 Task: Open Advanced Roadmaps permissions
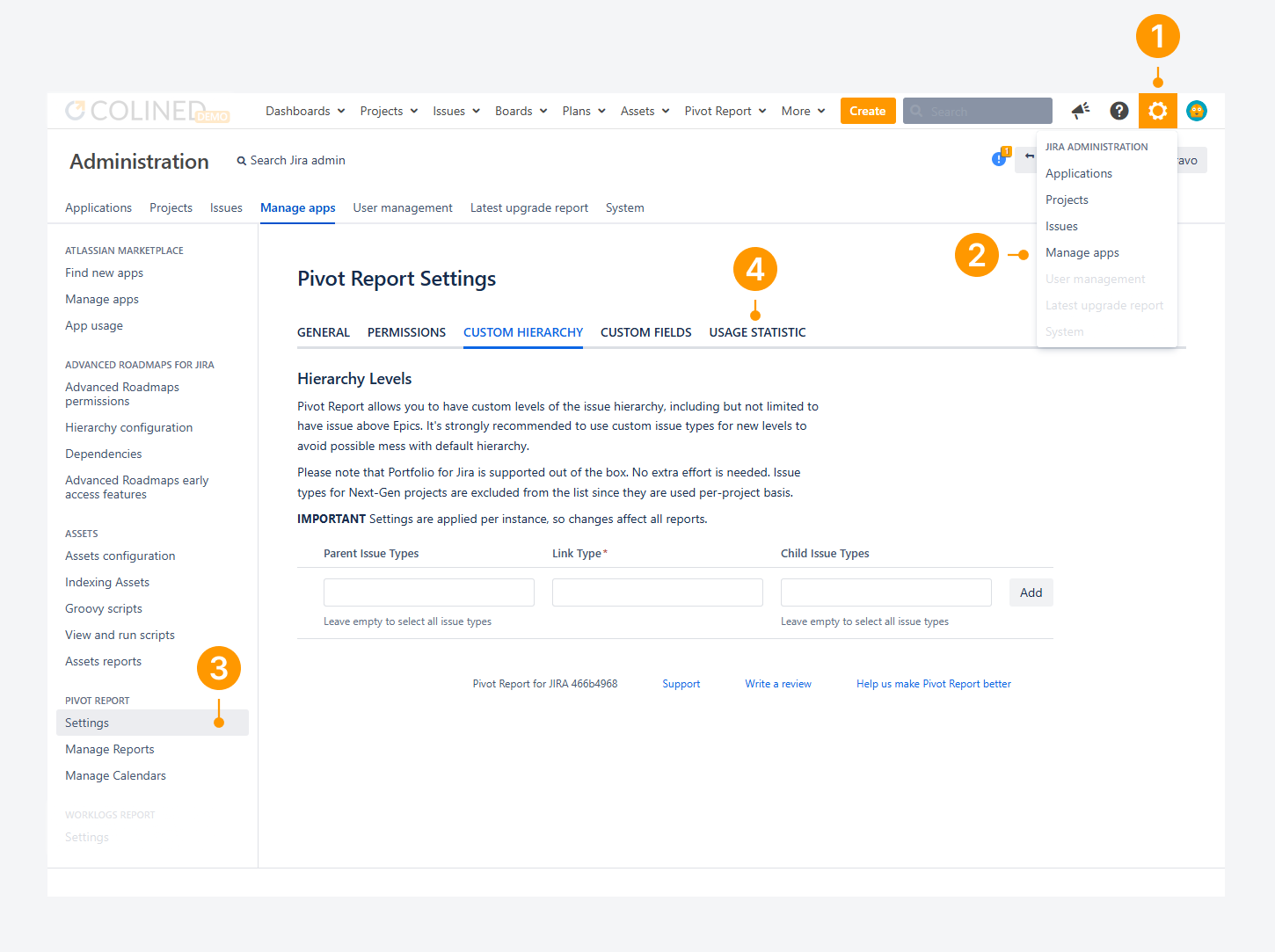pos(122,394)
